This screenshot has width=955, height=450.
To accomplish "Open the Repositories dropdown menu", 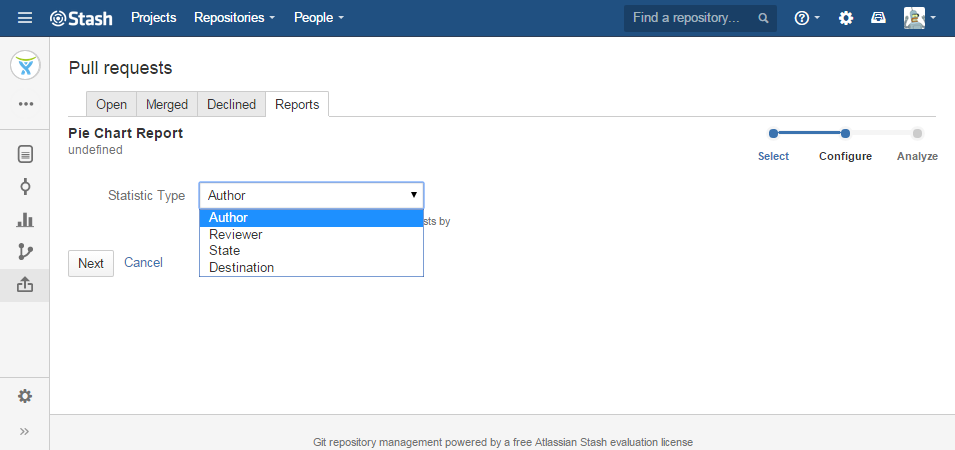I will pos(234,18).
